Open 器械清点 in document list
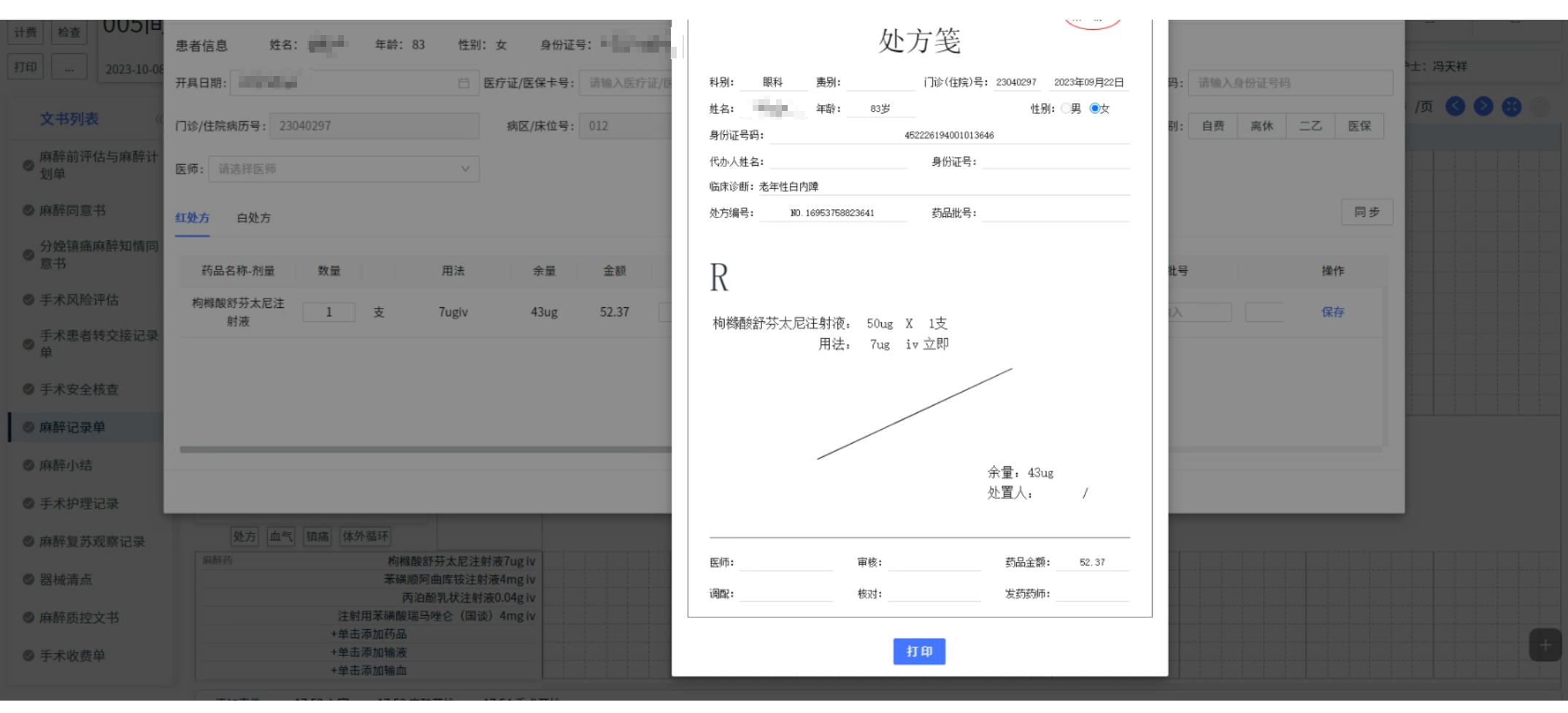 66,579
